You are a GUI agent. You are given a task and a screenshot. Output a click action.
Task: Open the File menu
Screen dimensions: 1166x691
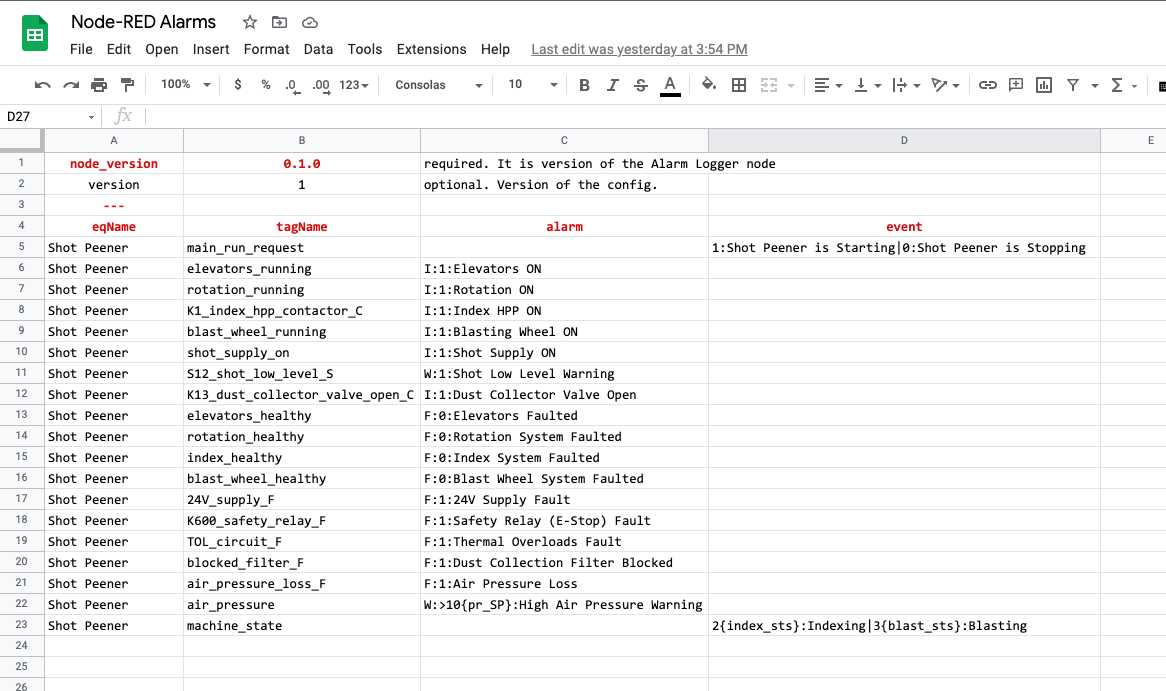[81, 49]
